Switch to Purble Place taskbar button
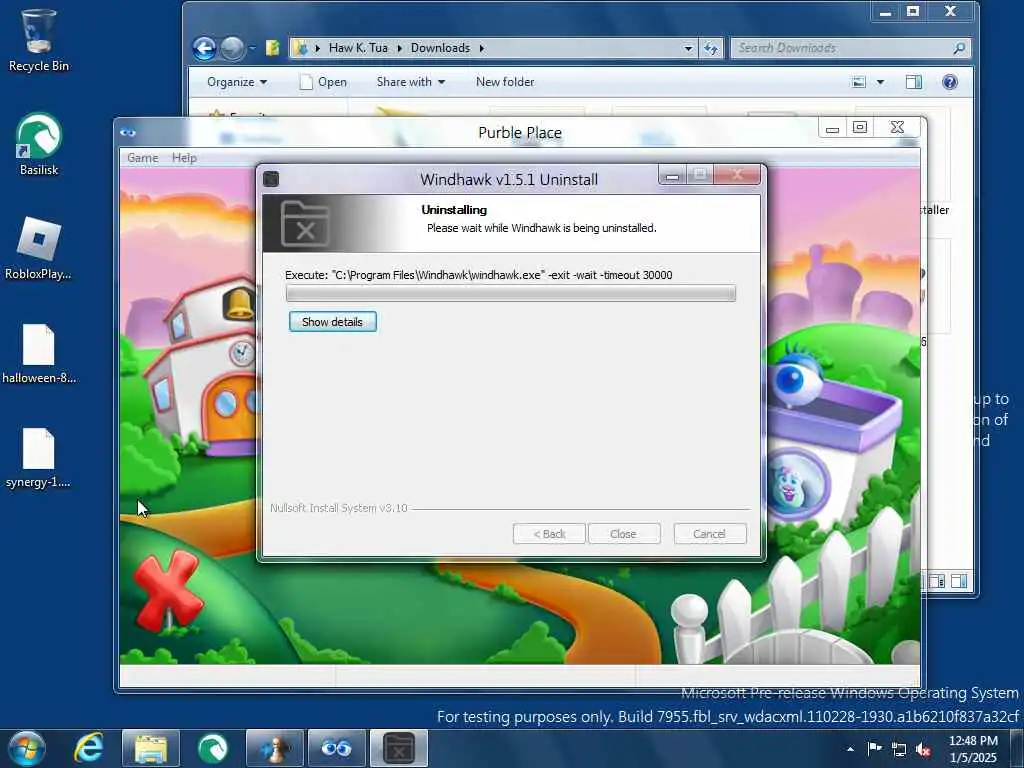 click(x=337, y=748)
